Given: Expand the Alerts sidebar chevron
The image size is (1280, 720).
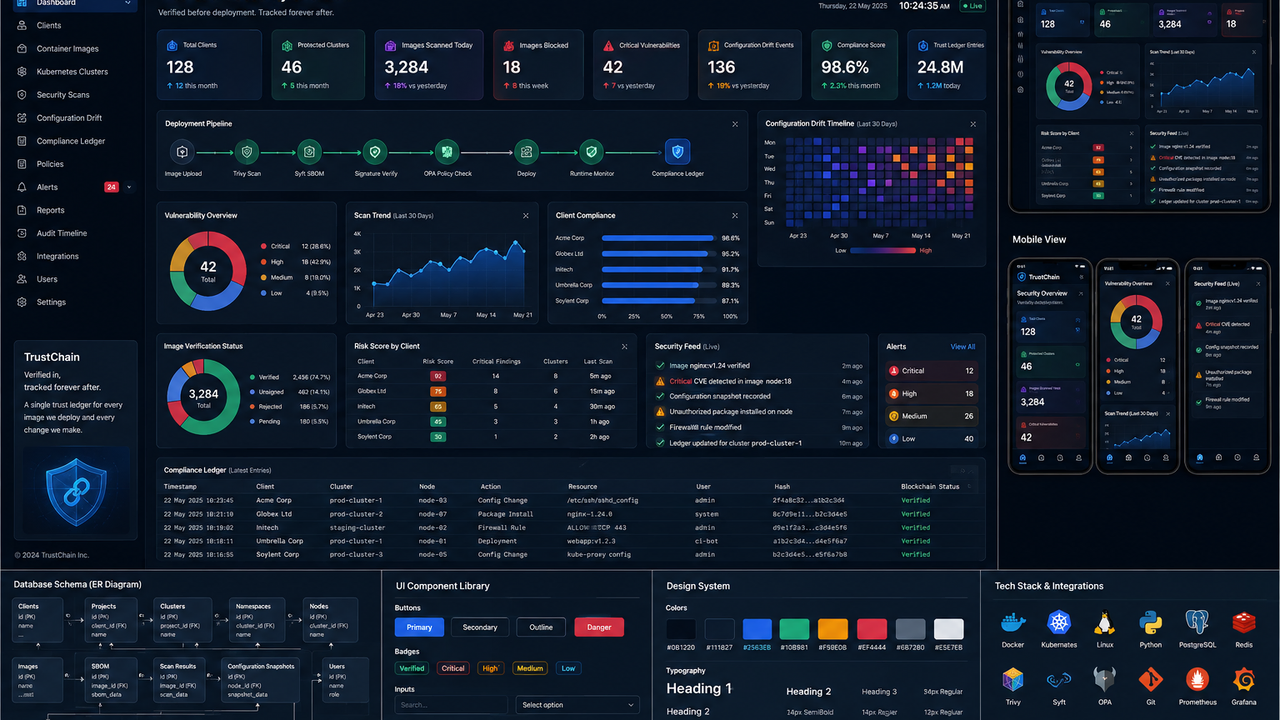Looking at the screenshot, I should (129, 187).
